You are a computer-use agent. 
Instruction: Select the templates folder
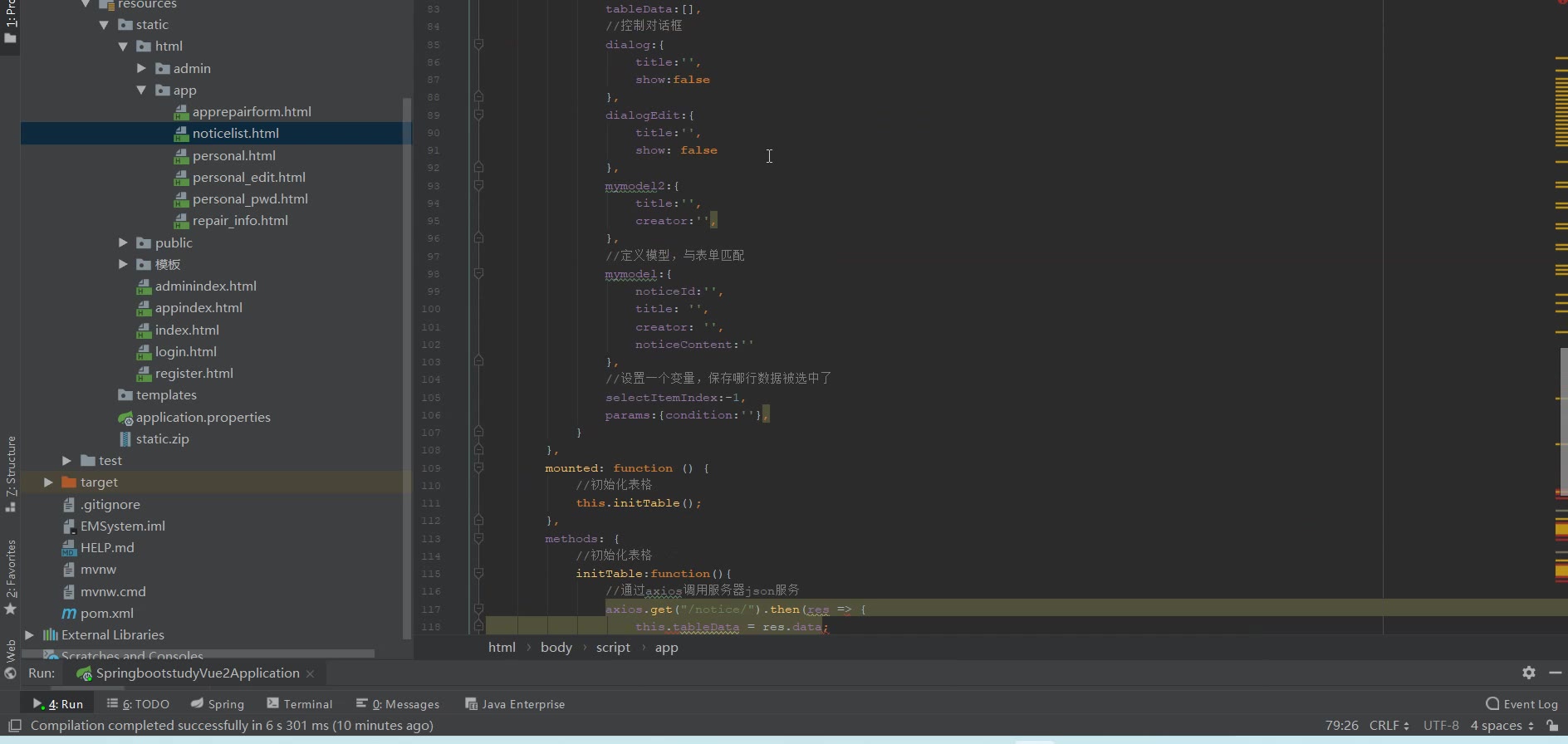[x=166, y=394]
